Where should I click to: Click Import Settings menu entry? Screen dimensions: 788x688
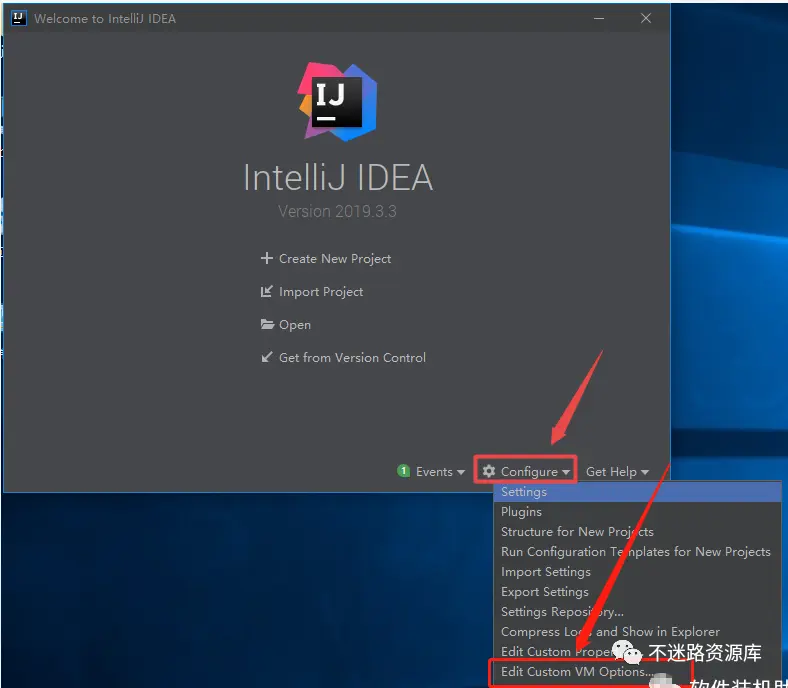637,572
